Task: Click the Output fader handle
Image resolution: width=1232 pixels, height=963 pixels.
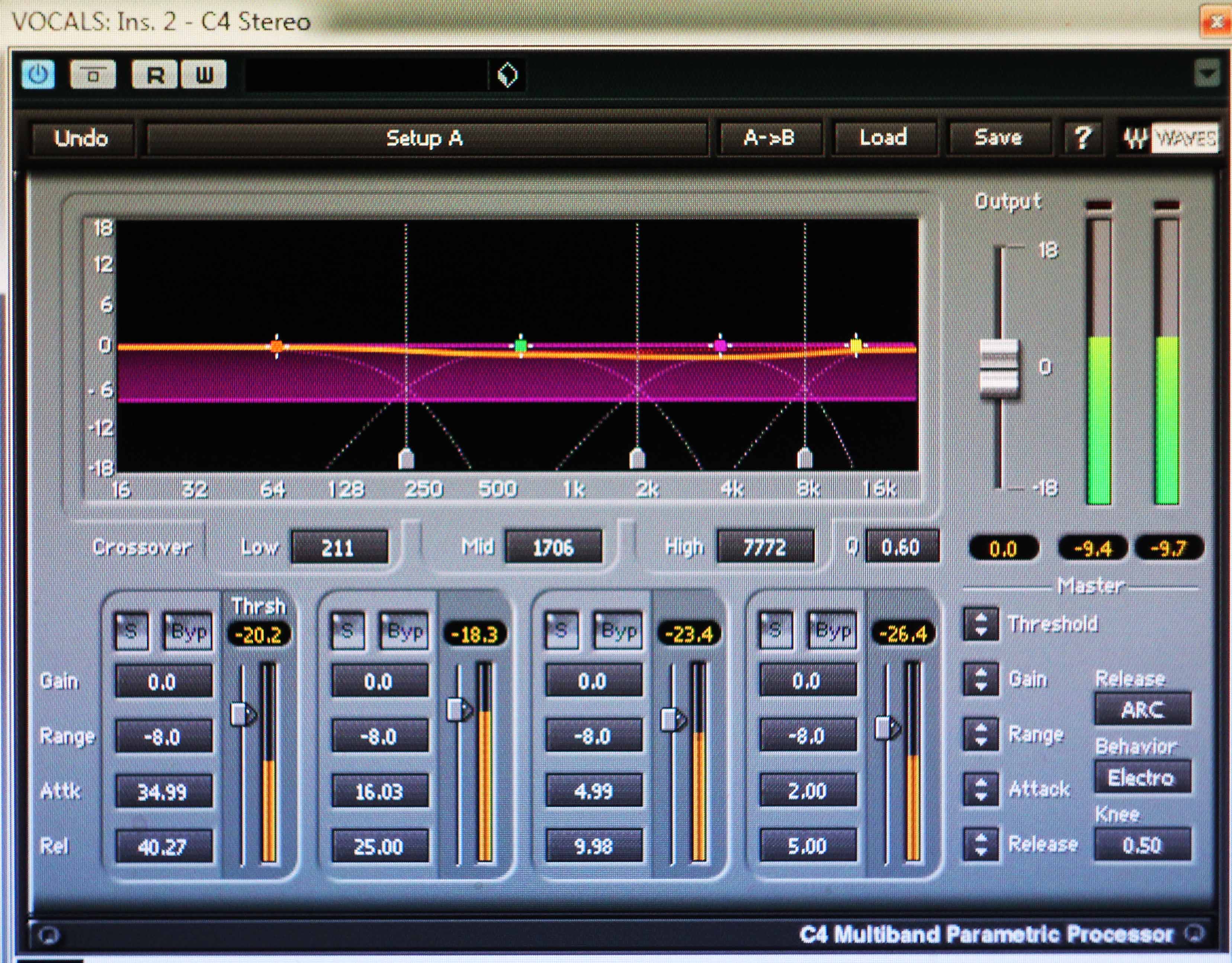Action: (999, 368)
